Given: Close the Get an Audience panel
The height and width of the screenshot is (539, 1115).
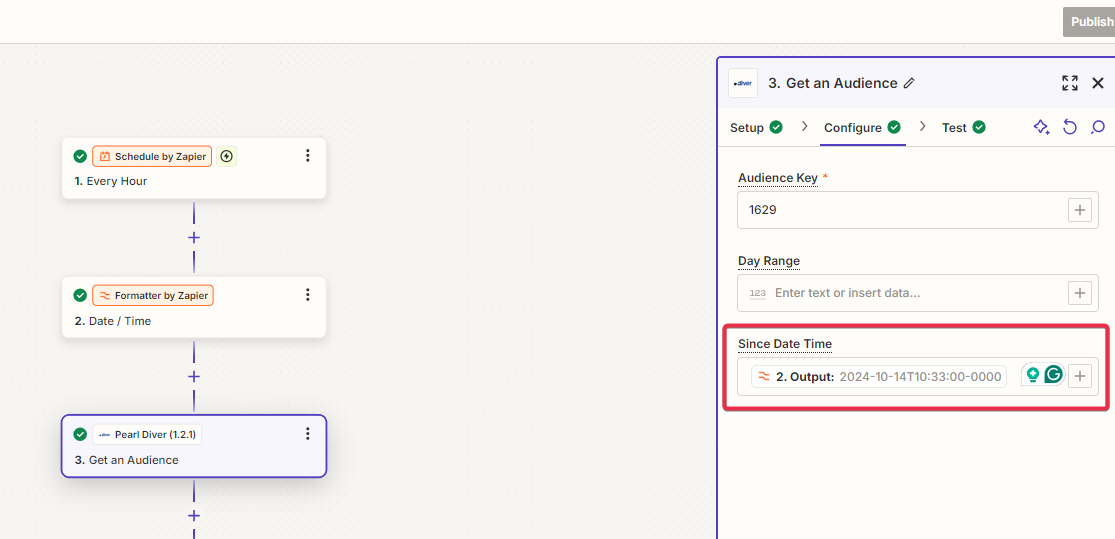Looking at the screenshot, I should coord(1098,83).
